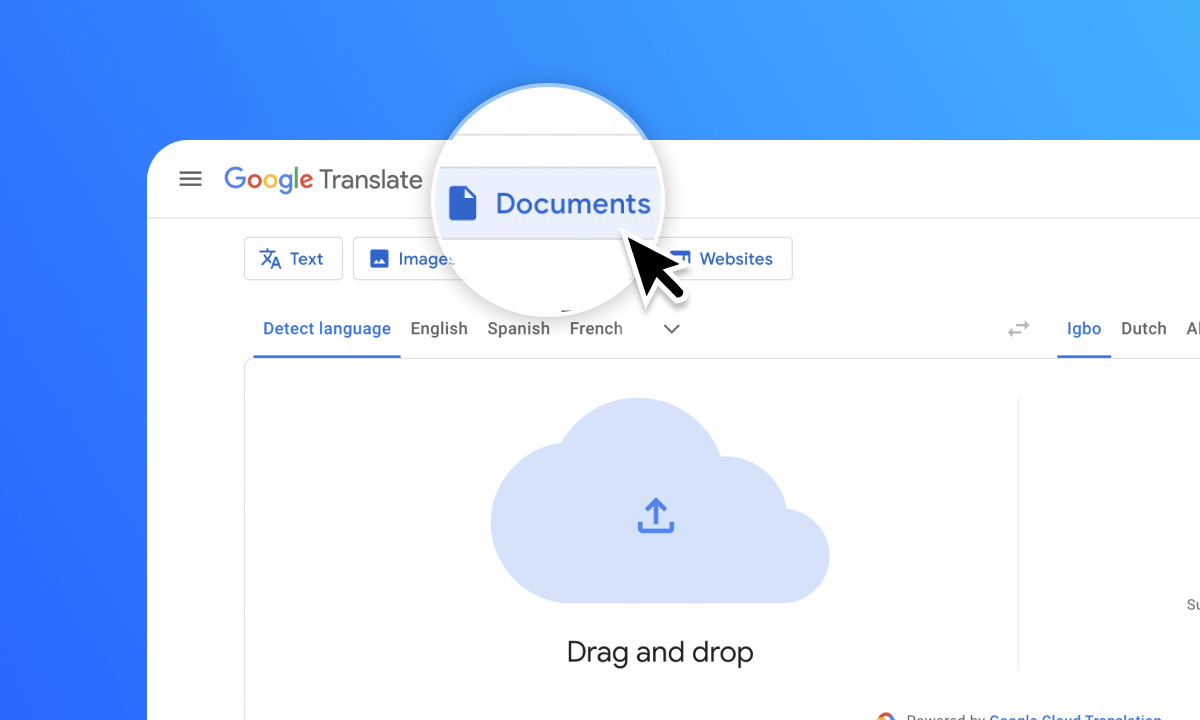Click the upload arrow icon in cloud
The image size is (1200, 720).
tap(655, 516)
